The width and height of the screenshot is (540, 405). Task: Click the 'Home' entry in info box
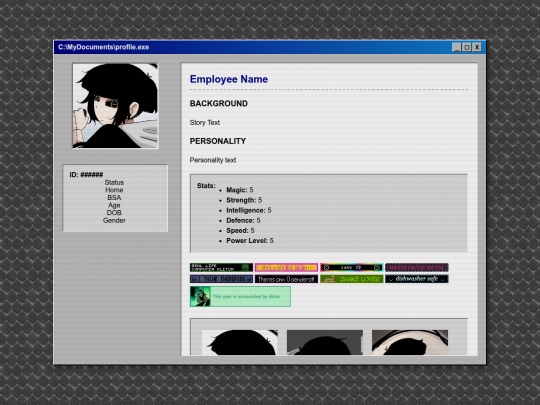pos(114,190)
